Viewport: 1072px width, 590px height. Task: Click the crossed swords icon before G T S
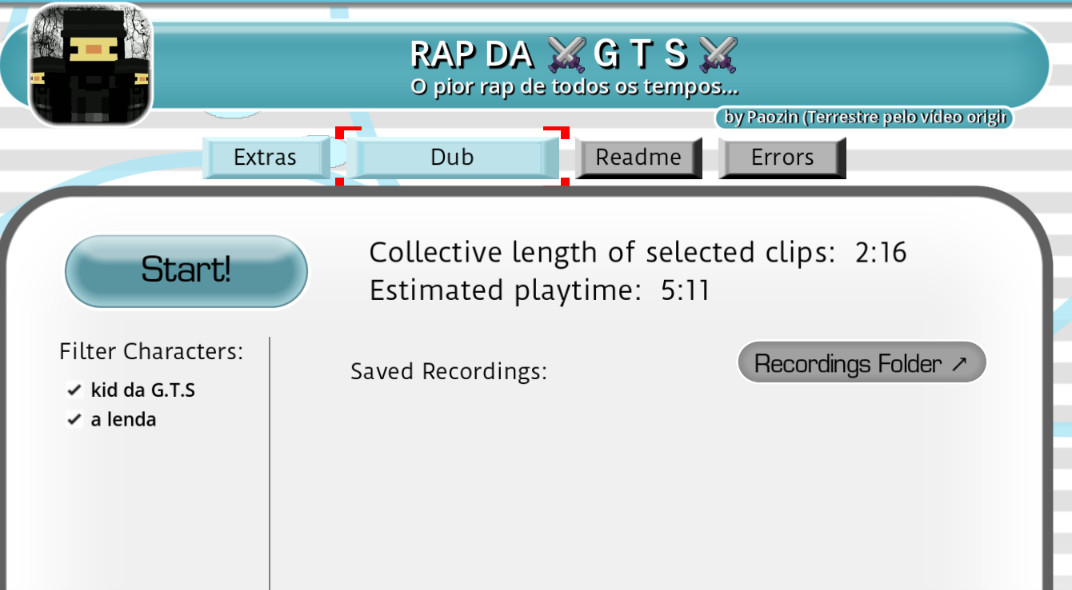(567, 55)
